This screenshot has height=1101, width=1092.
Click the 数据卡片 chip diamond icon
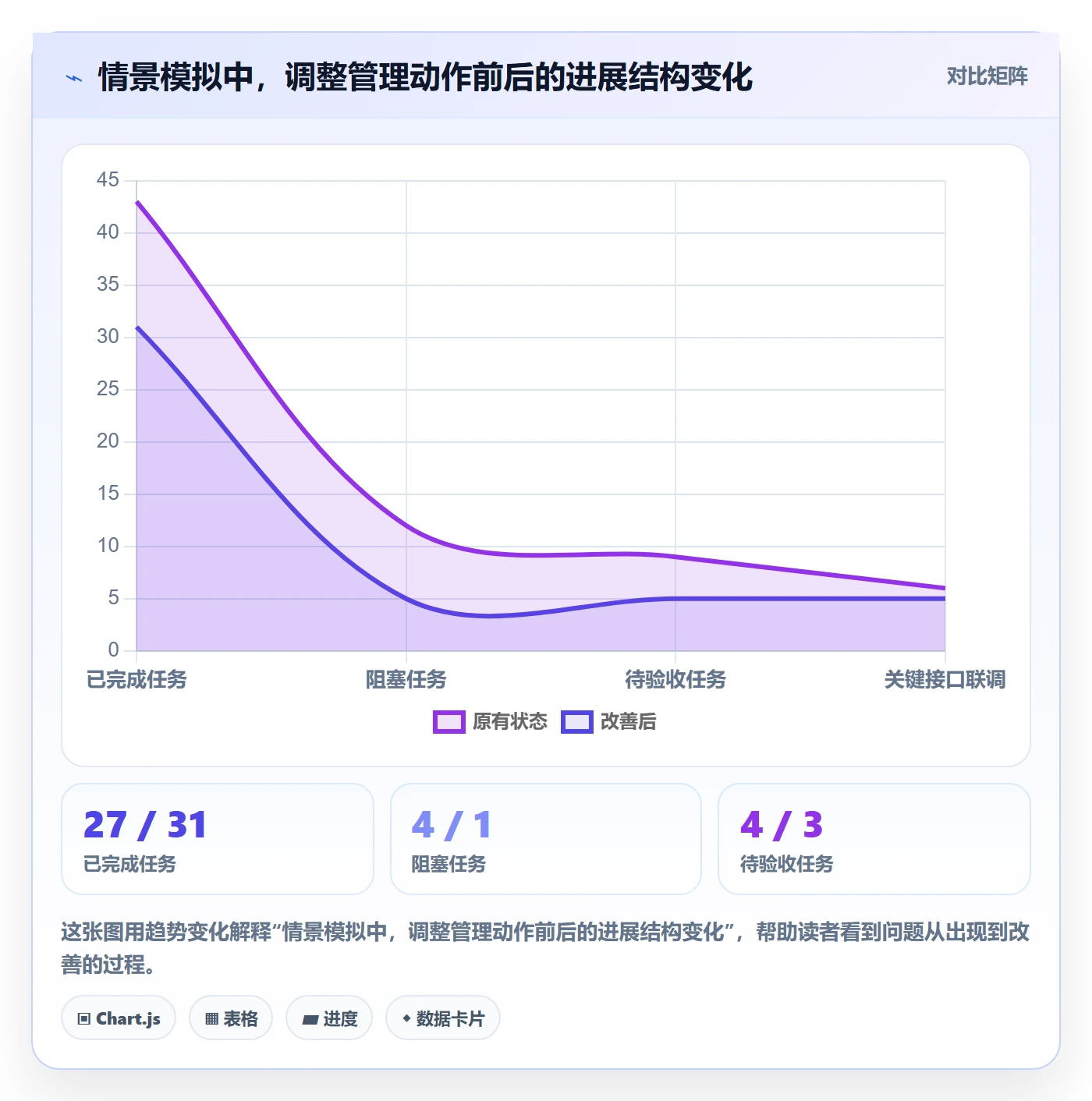point(406,1018)
